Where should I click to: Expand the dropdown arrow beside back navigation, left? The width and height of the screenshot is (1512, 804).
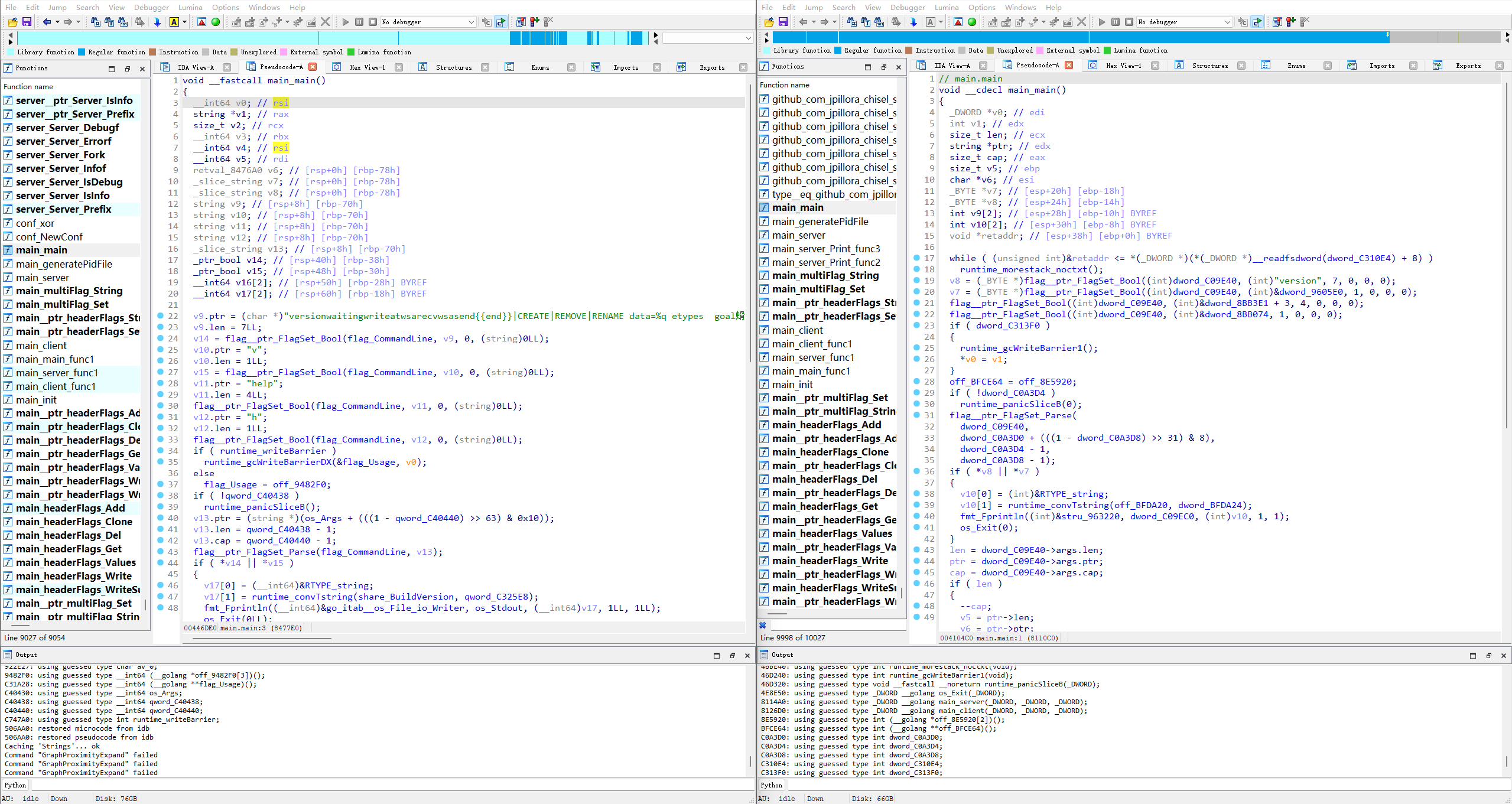[x=57, y=22]
